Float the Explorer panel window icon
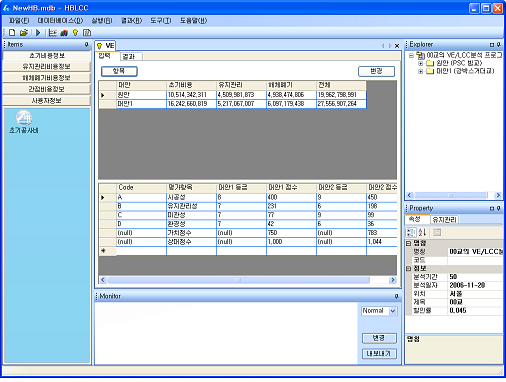 tap(492, 45)
